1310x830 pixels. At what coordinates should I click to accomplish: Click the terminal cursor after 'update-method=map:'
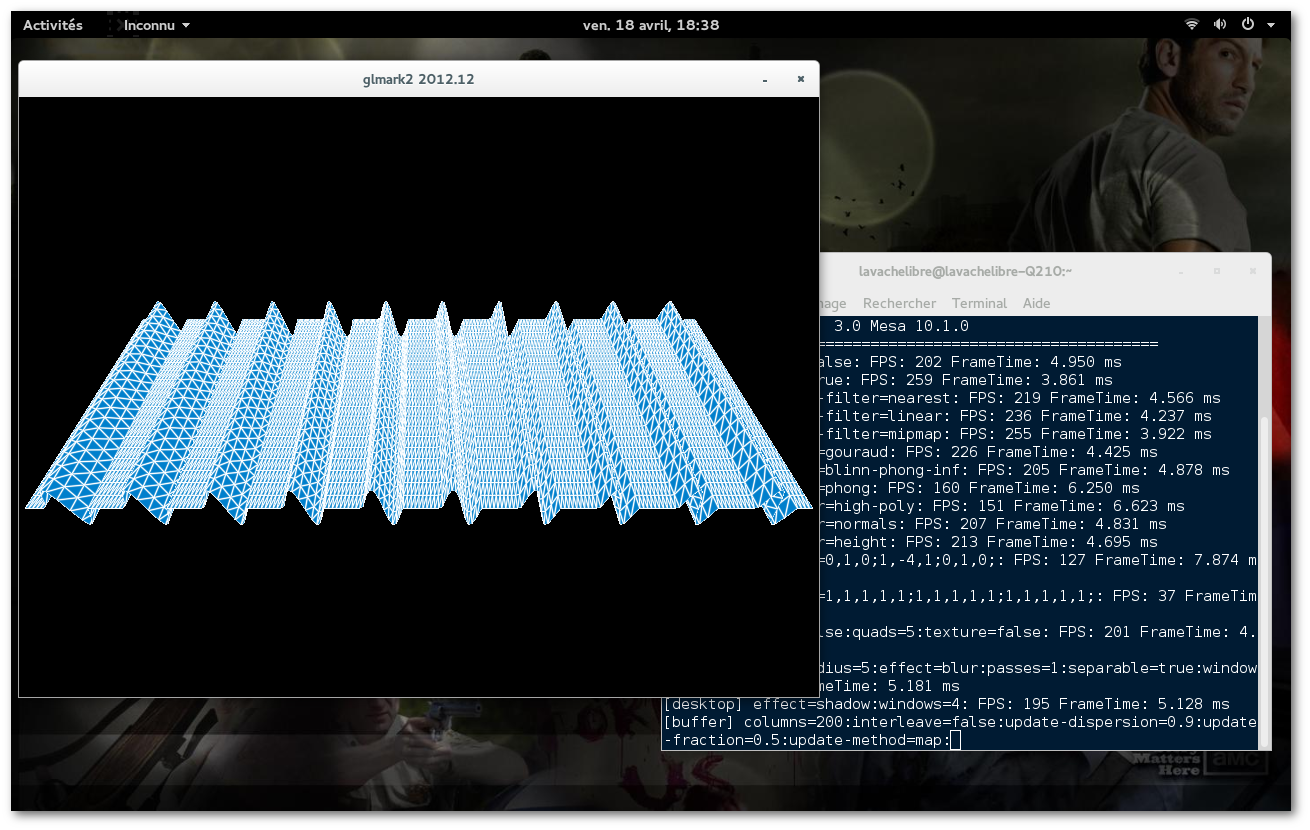[x=955, y=740]
